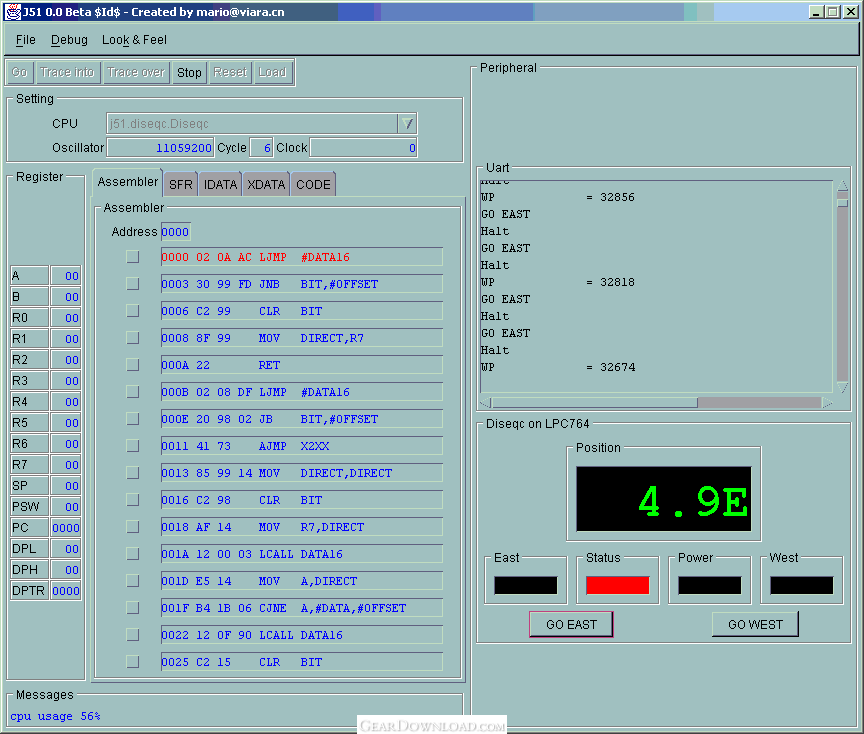Click the Assembler Address field
The height and width of the screenshot is (734, 864).
tap(176, 232)
